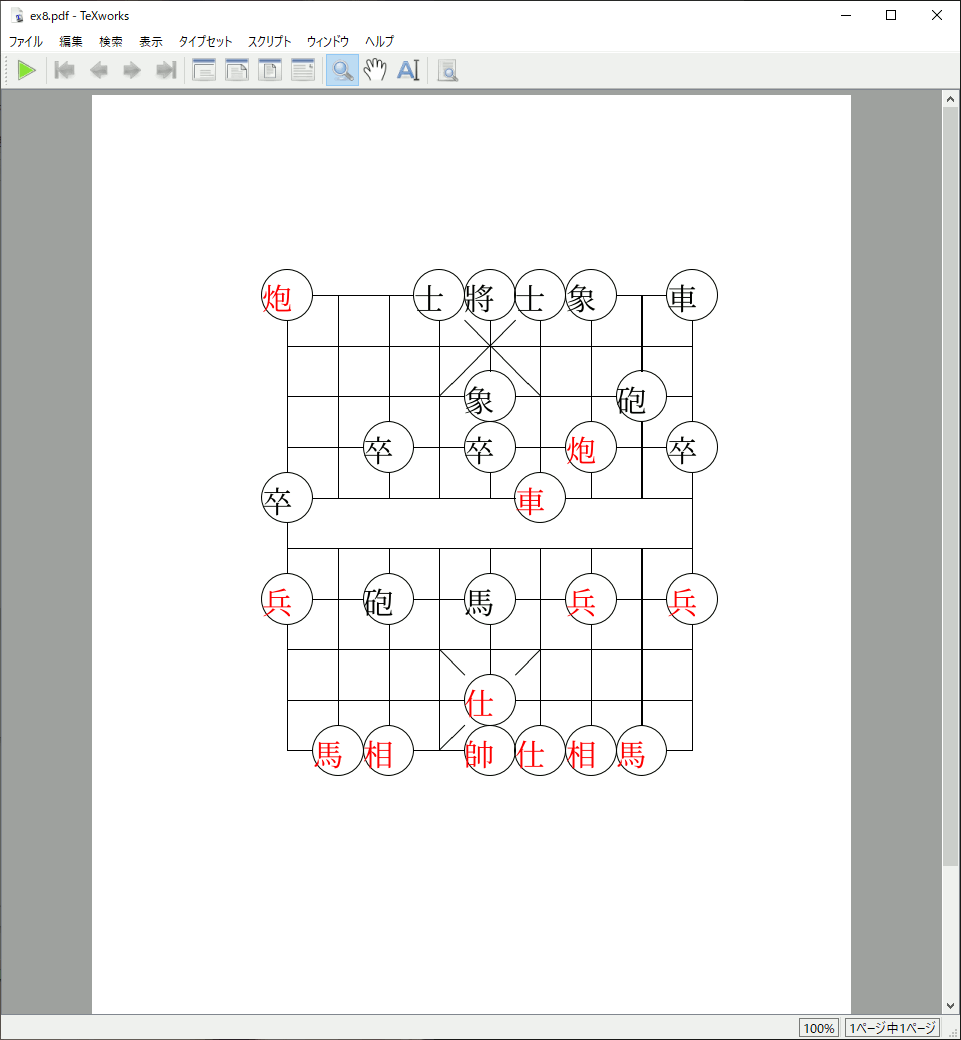Screen dimensions: 961x1040
Task: Click the black 馬 piece
Action: (489, 599)
